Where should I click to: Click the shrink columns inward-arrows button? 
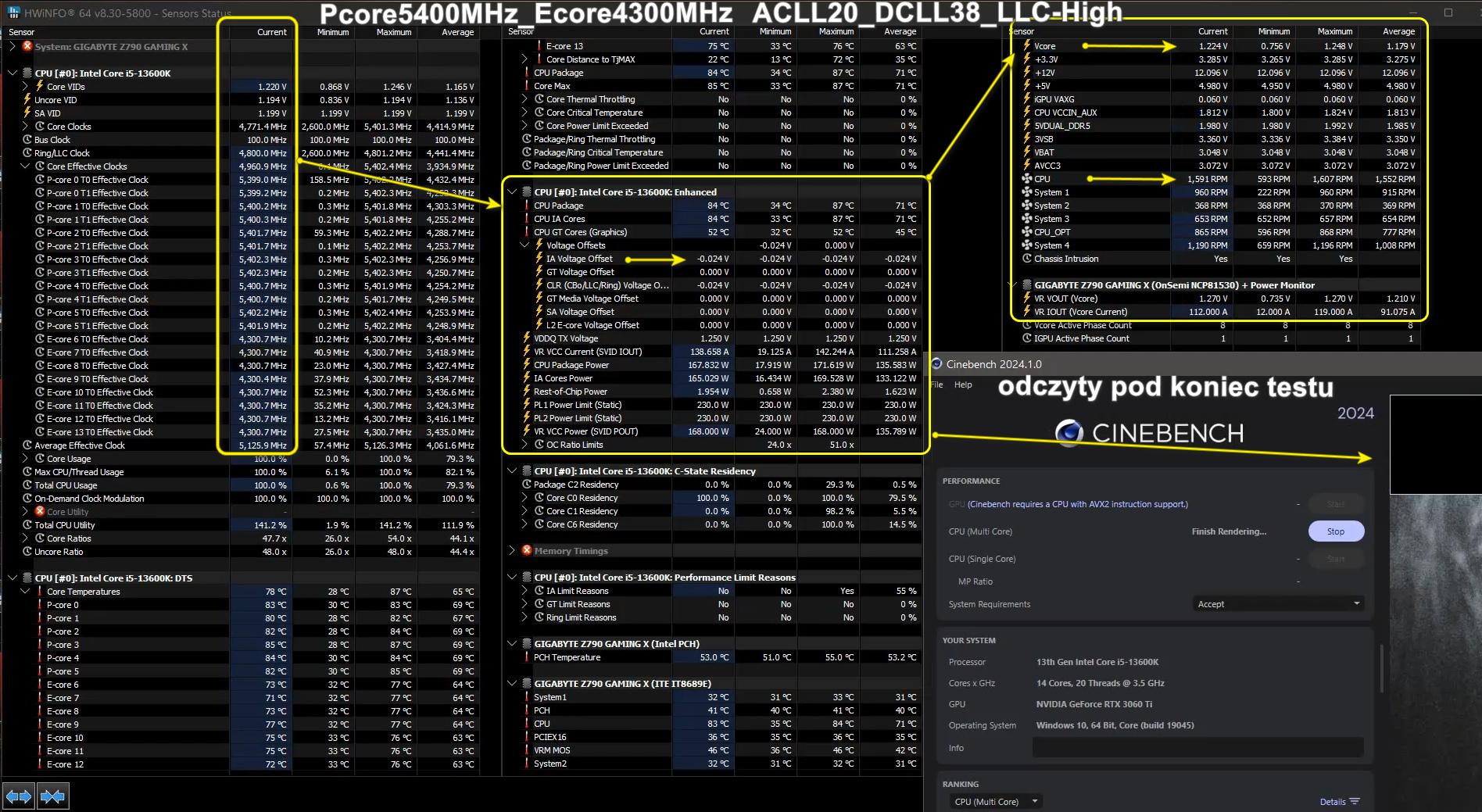pos(52,796)
